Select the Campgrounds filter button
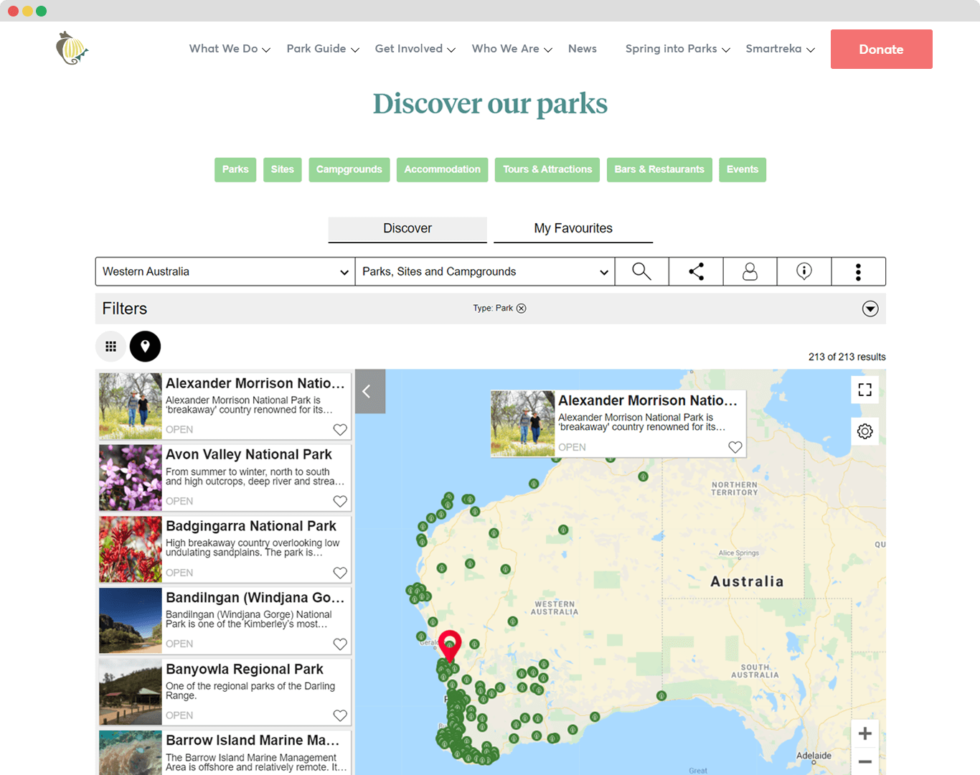This screenshot has width=980, height=775. coord(349,169)
